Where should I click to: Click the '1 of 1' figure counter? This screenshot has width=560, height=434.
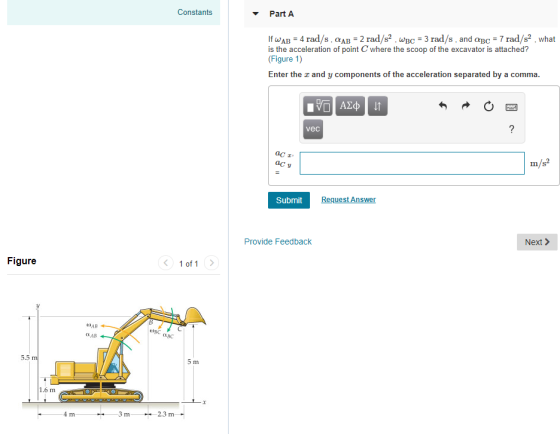coord(189,264)
